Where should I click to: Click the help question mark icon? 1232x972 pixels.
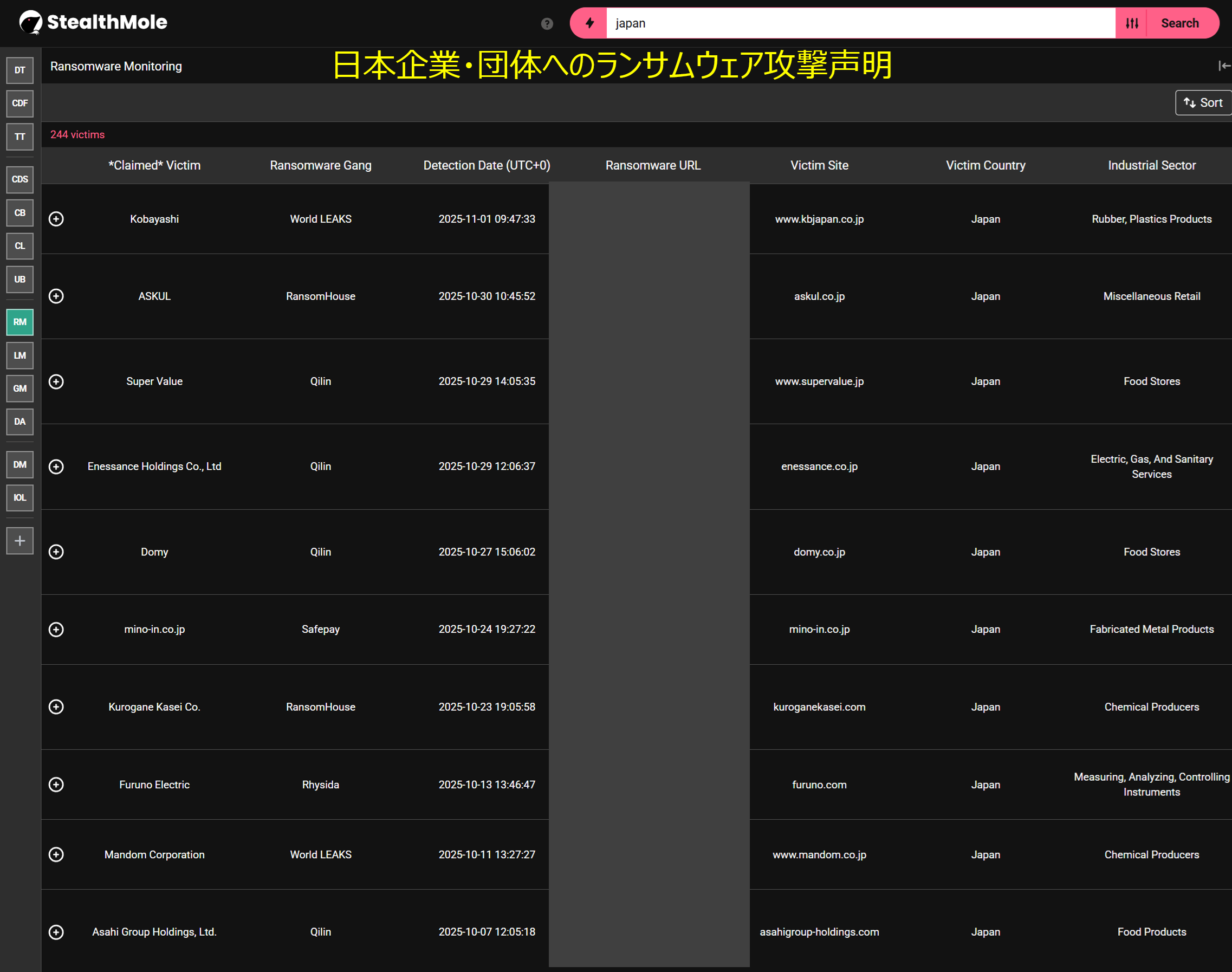click(547, 24)
